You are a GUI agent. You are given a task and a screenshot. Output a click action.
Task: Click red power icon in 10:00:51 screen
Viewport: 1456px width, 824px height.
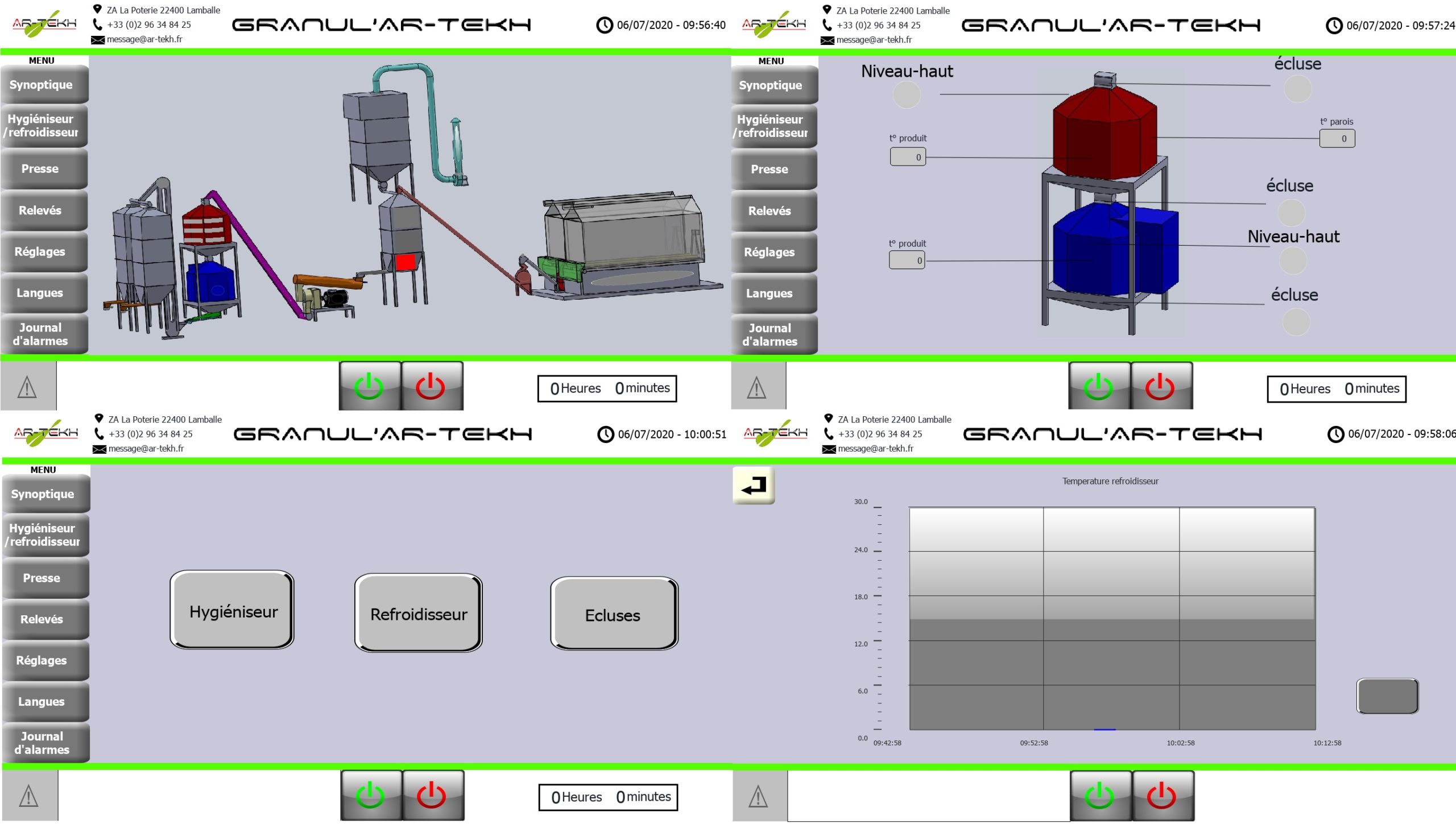pos(433,795)
